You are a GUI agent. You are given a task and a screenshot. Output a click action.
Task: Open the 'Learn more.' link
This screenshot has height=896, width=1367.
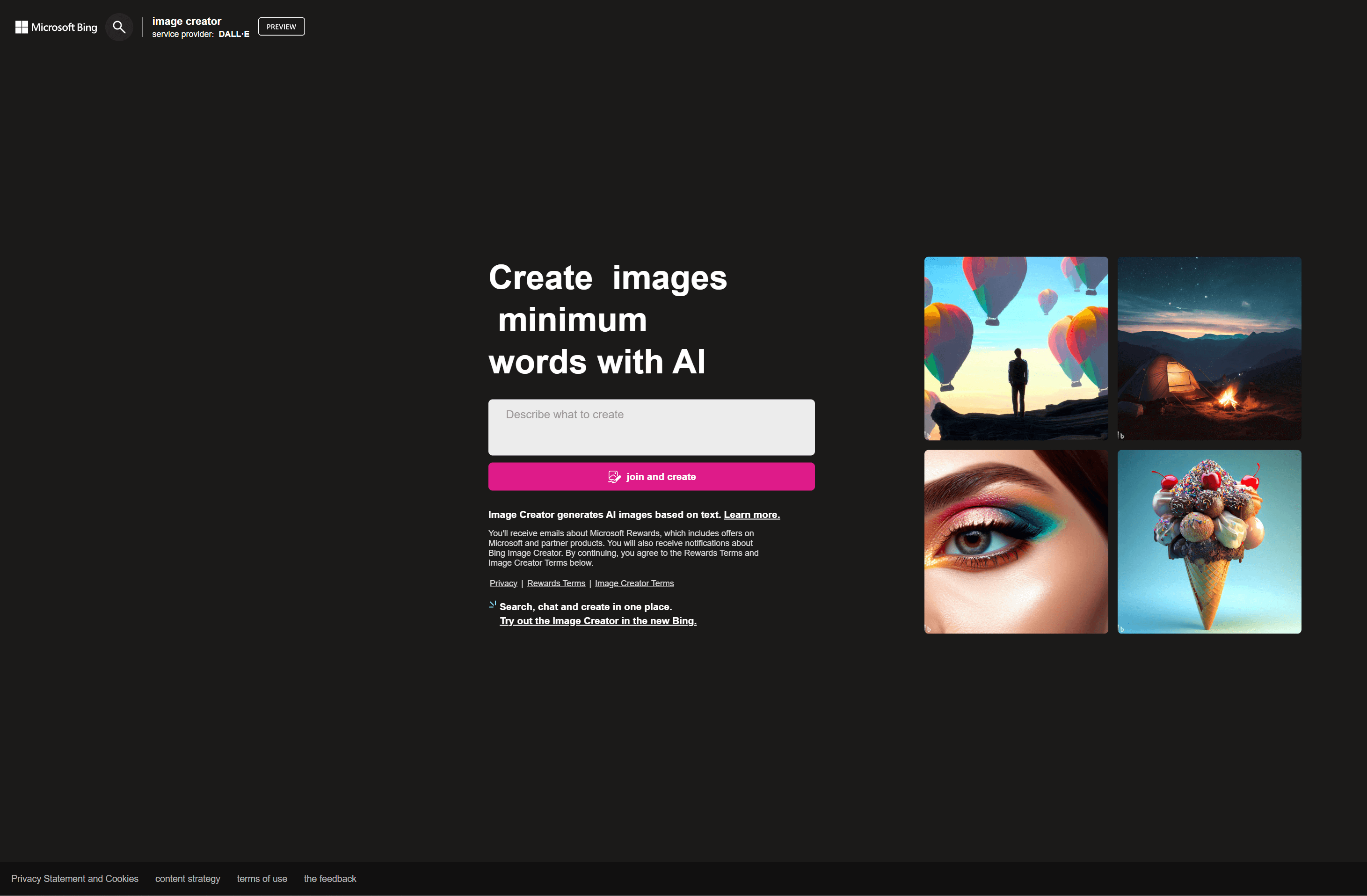tap(751, 515)
